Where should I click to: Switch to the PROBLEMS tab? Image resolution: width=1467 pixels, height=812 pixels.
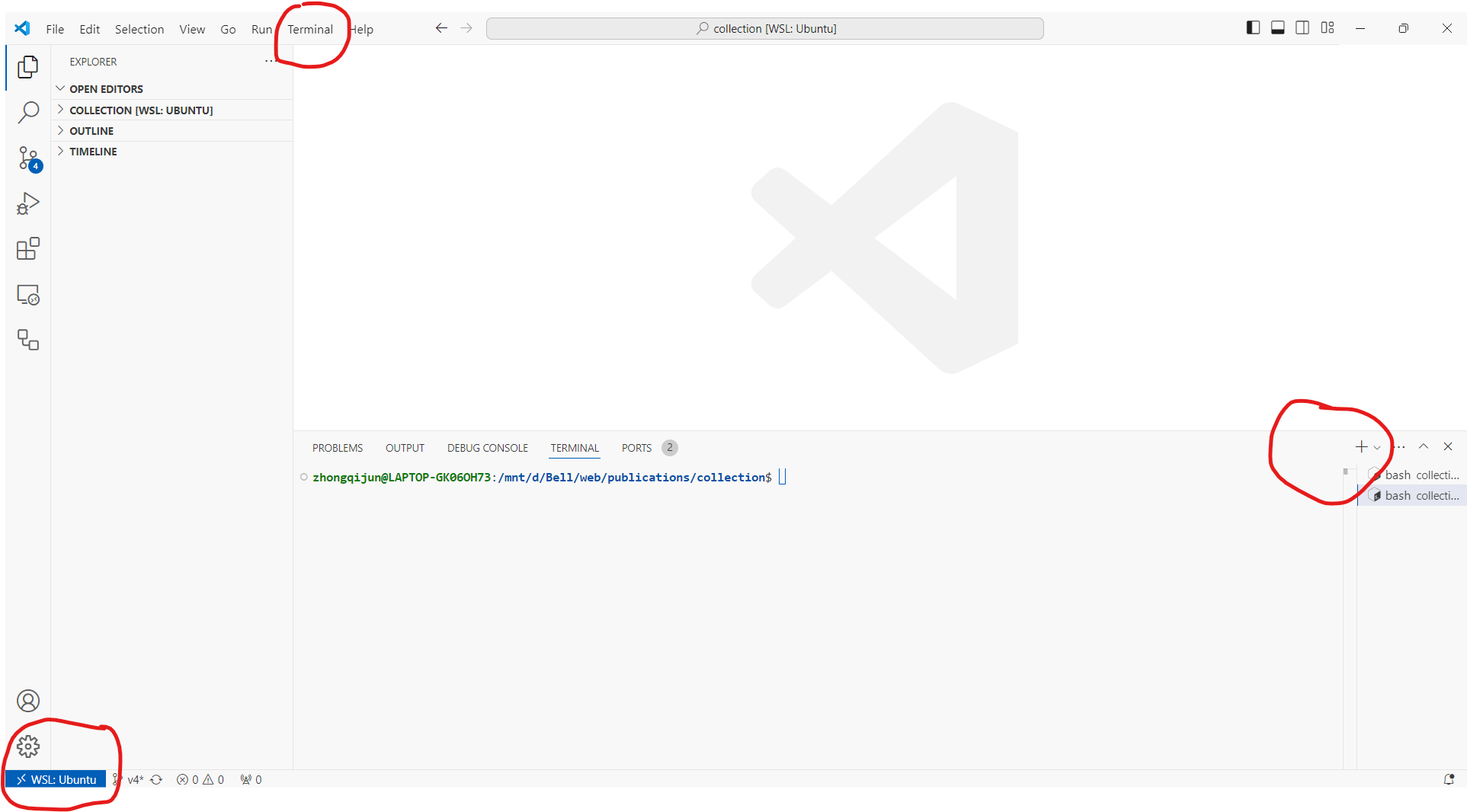coord(338,448)
